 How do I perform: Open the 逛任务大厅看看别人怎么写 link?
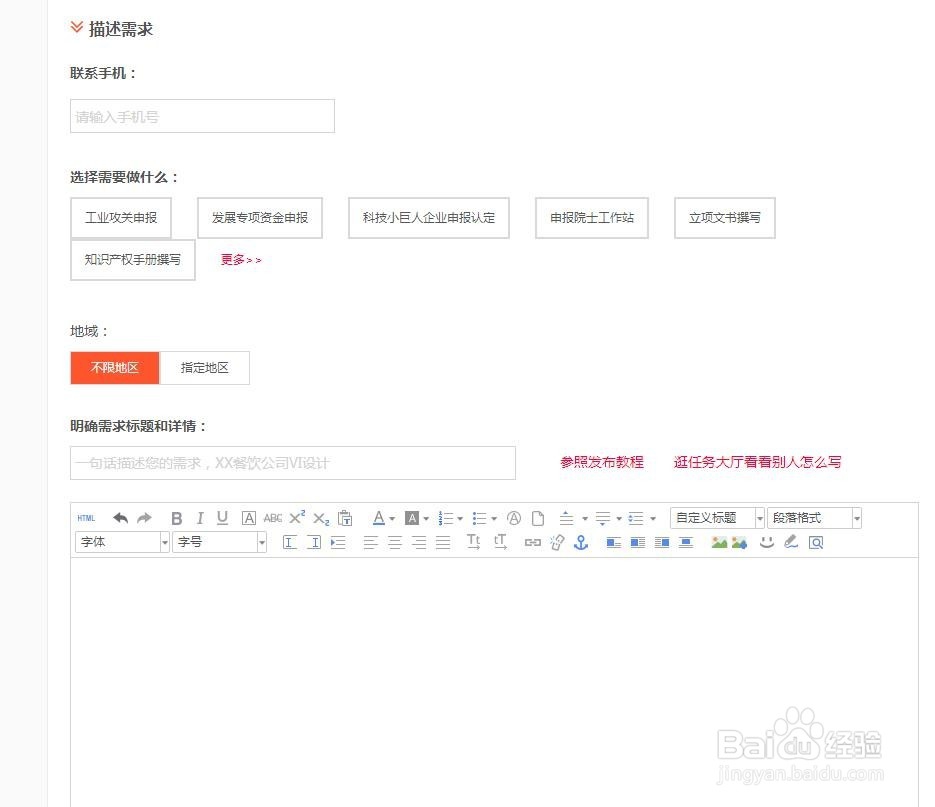pos(757,462)
